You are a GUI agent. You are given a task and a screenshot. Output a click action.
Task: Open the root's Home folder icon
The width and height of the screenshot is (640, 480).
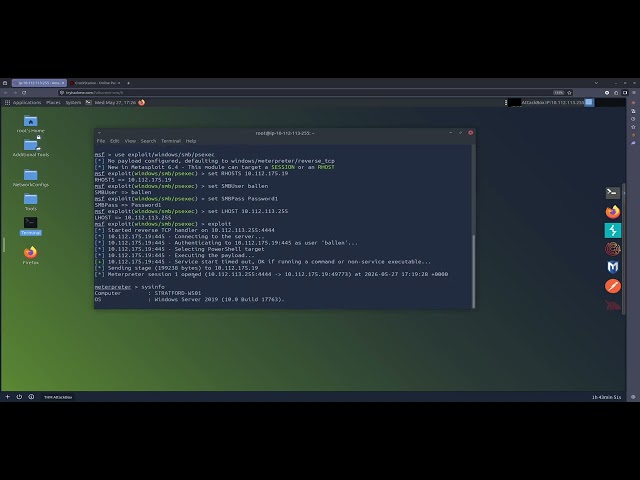[31, 121]
